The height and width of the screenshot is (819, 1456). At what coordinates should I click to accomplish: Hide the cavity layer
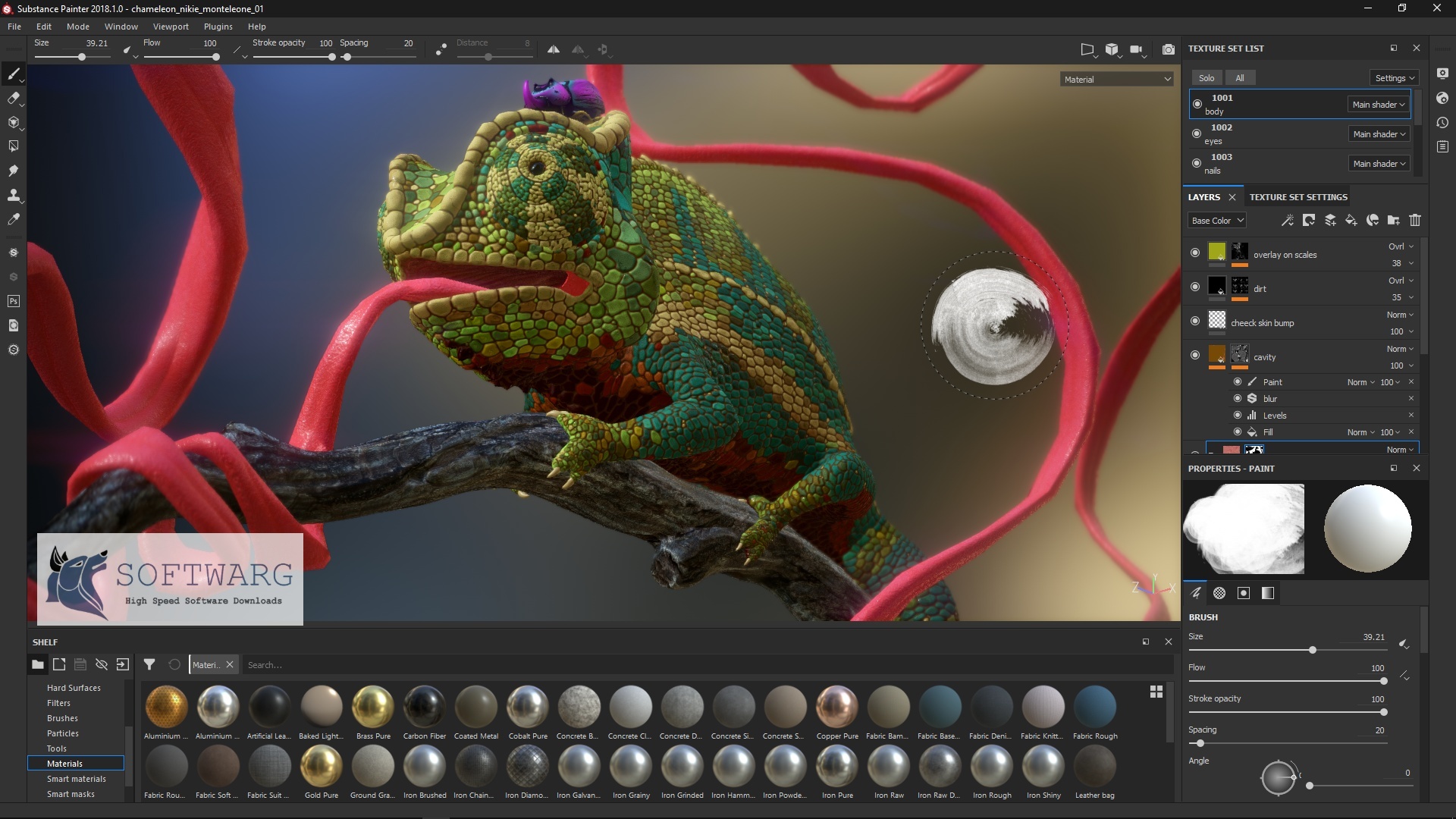click(x=1195, y=355)
